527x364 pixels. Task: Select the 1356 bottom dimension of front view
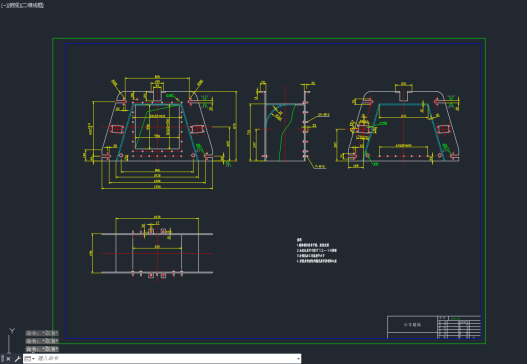point(157,187)
